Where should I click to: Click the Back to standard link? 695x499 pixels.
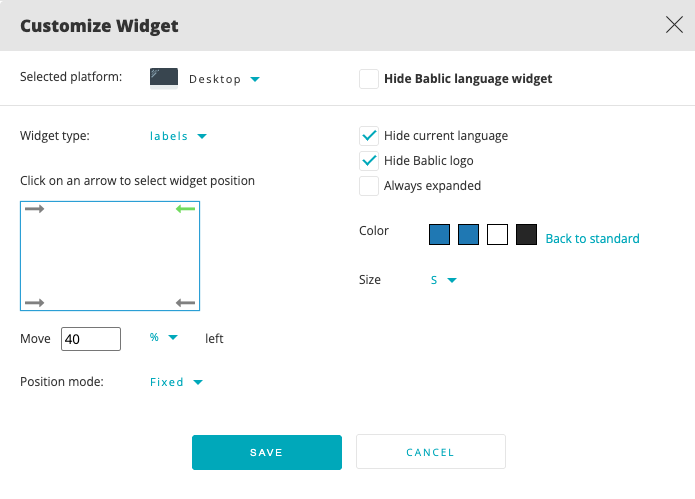tap(592, 239)
